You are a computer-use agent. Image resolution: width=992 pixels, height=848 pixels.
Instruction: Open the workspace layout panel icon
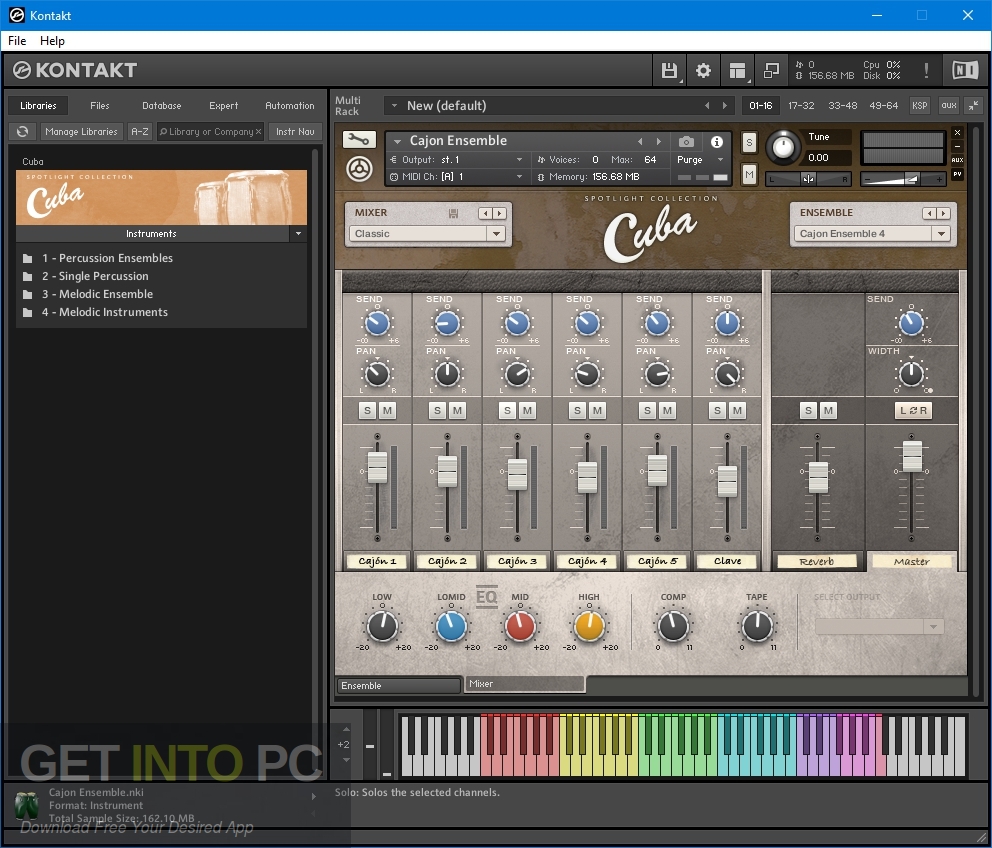(x=737, y=70)
